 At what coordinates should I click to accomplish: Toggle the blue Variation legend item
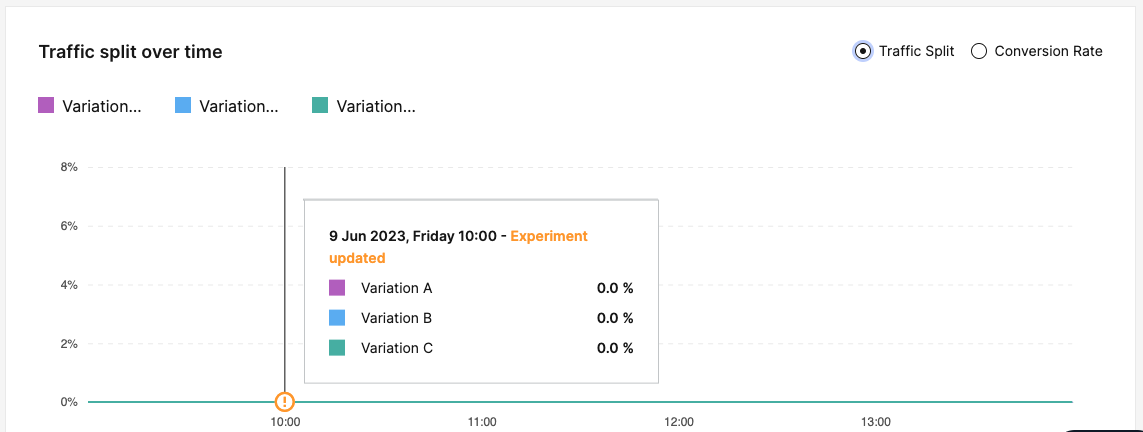(227, 106)
